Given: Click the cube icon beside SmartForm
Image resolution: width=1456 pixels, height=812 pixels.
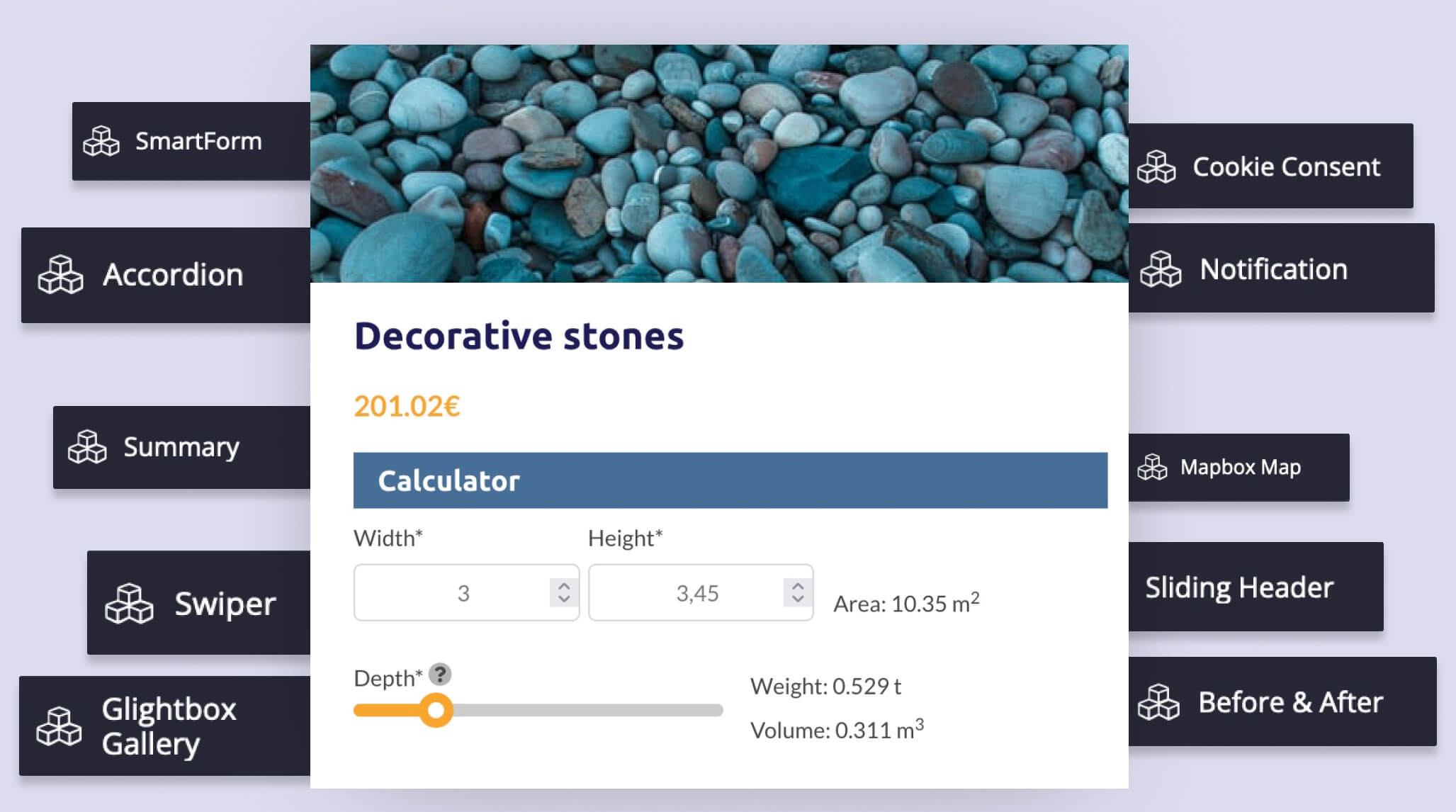Looking at the screenshot, I should coord(101,141).
